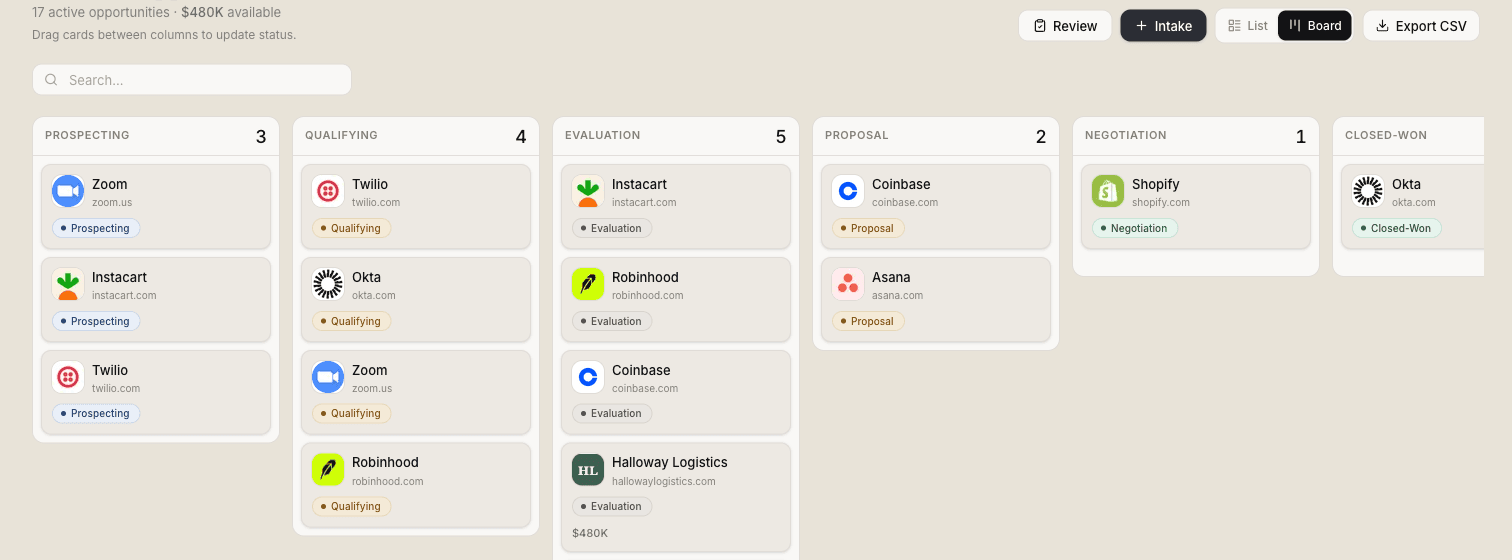
Task: Export the pipeline as CSV
Action: pos(1421,26)
